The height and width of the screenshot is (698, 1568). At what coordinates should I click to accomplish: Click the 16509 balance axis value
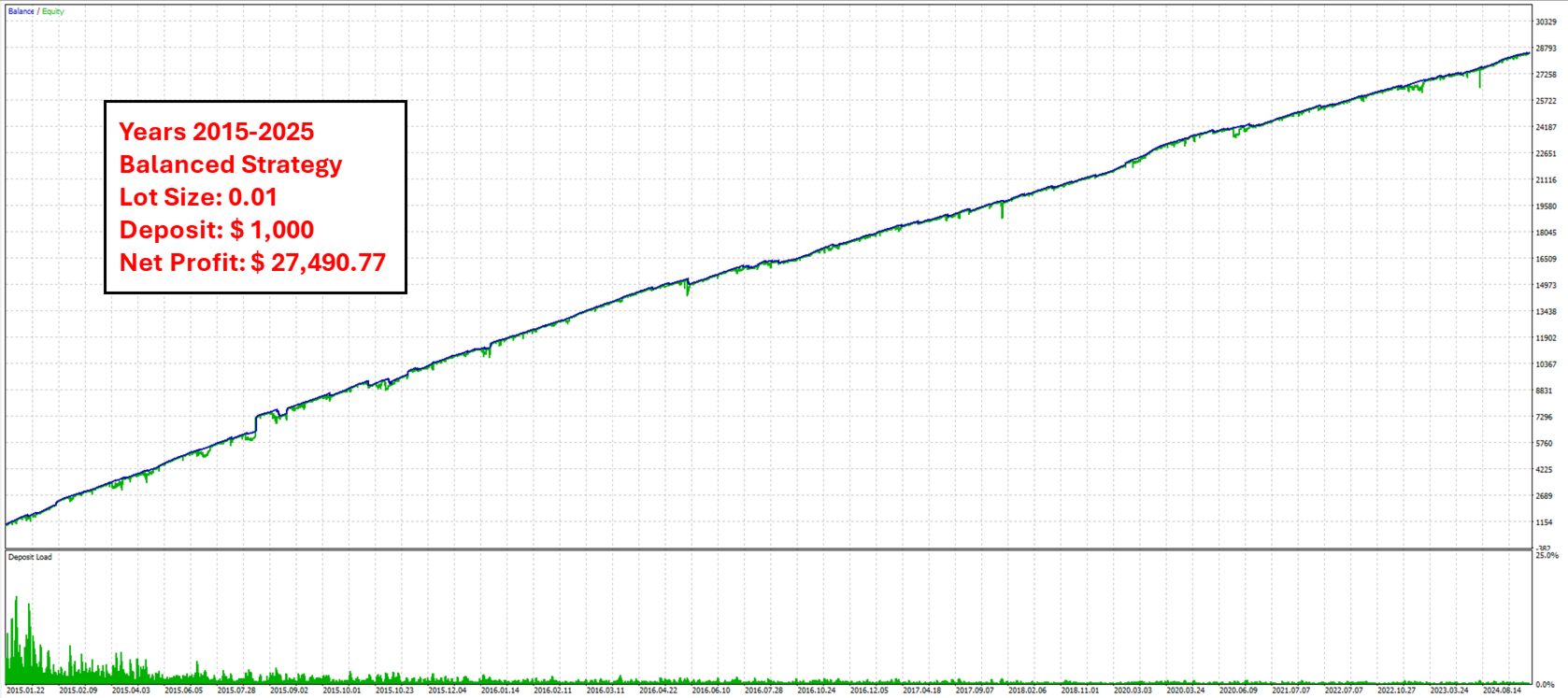tap(1547, 259)
